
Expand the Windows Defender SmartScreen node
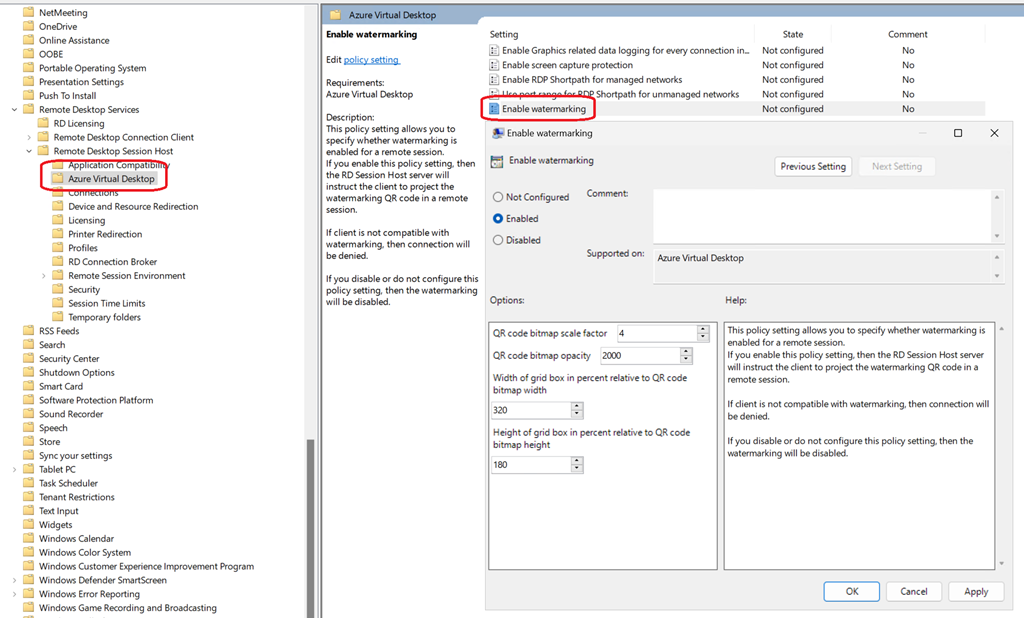pos(14,580)
